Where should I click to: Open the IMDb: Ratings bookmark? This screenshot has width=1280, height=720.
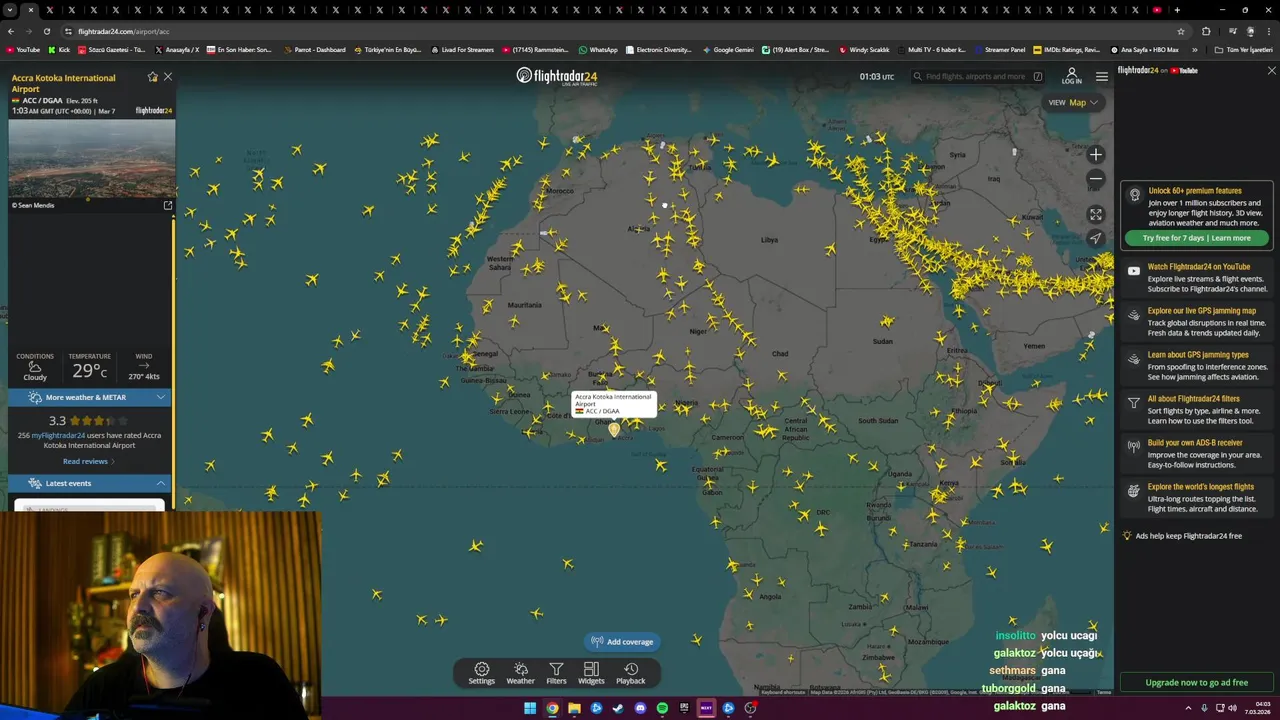(1067, 50)
